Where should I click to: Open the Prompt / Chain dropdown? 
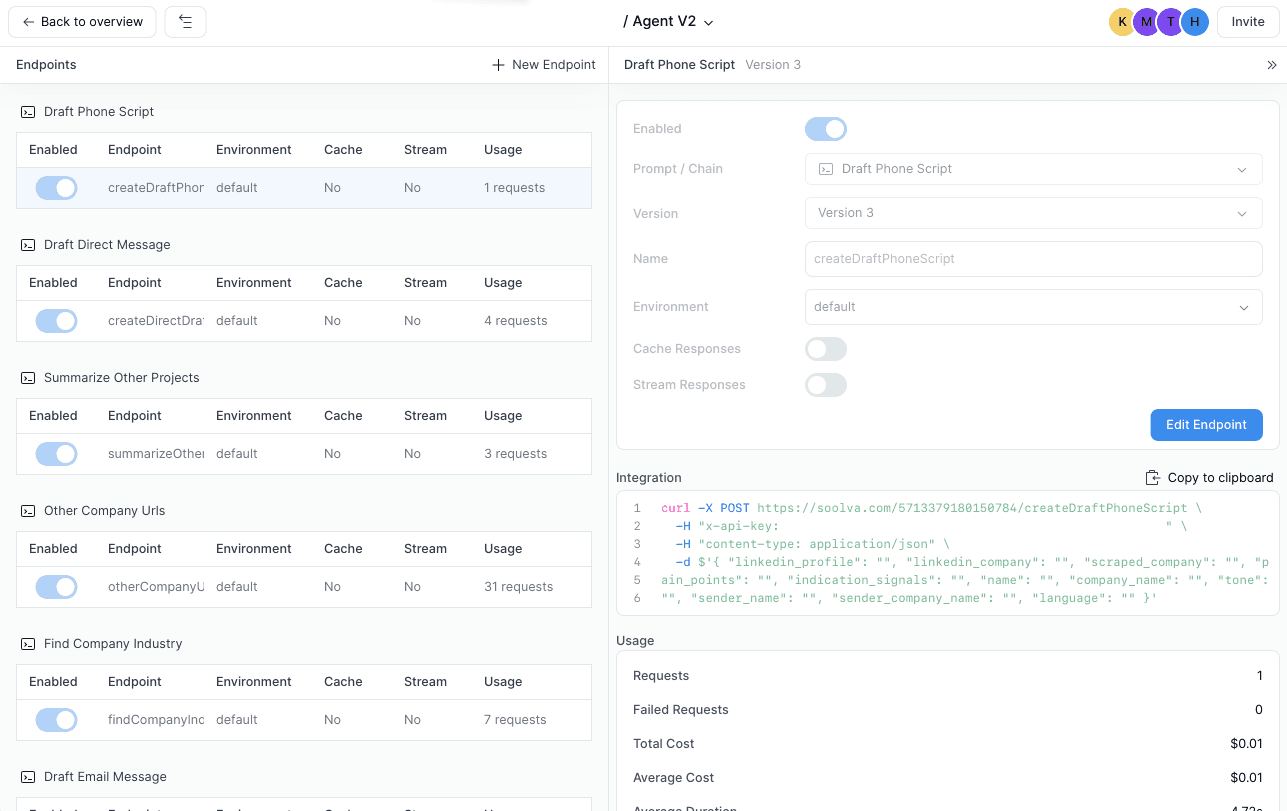(x=1033, y=169)
